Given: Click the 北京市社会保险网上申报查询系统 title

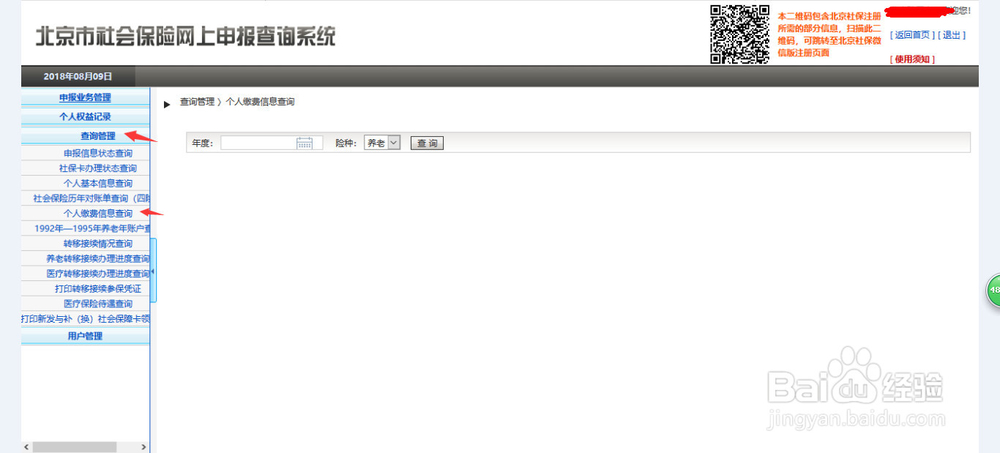Looking at the screenshot, I should point(185,36).
